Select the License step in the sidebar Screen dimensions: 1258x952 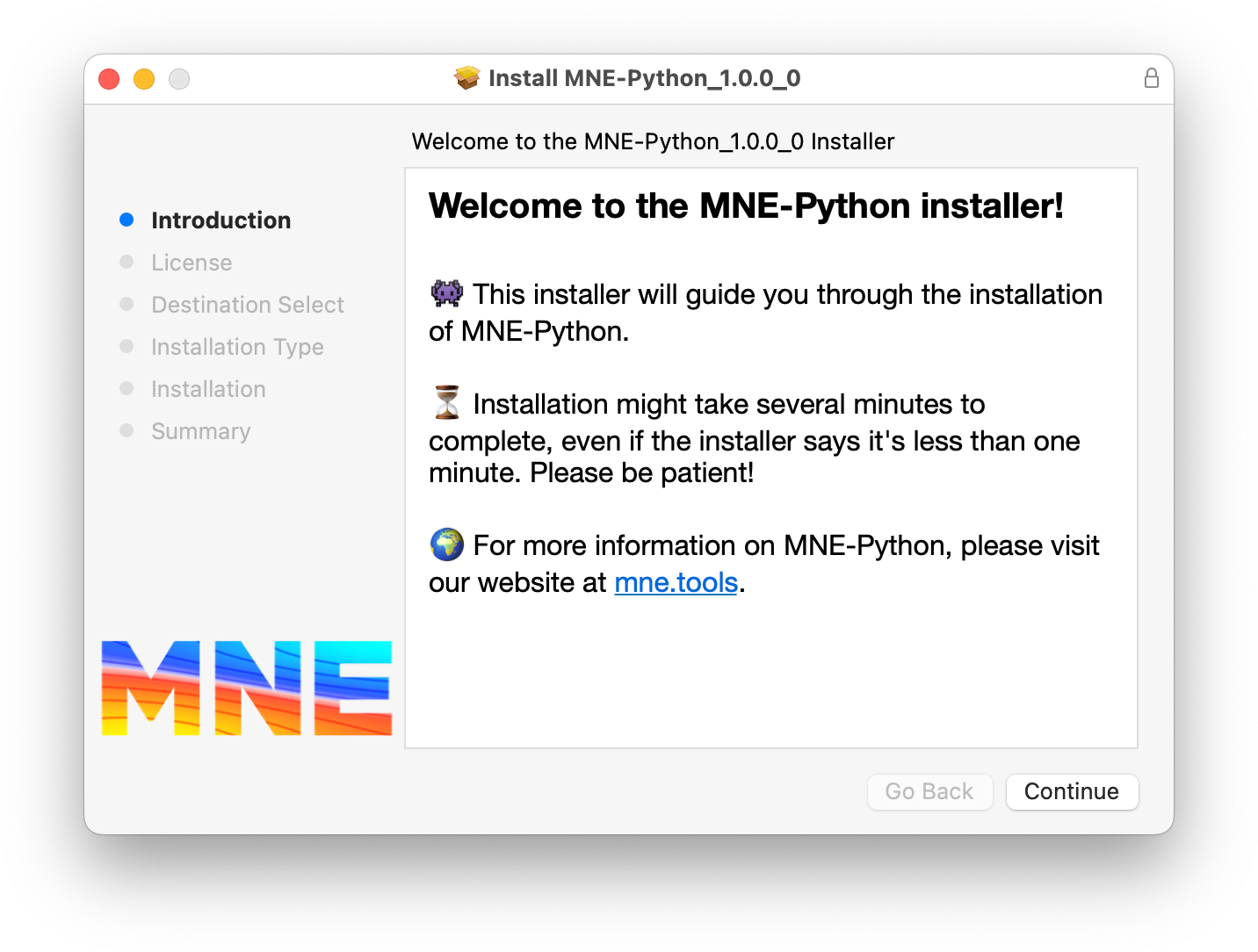pos(192,263)
